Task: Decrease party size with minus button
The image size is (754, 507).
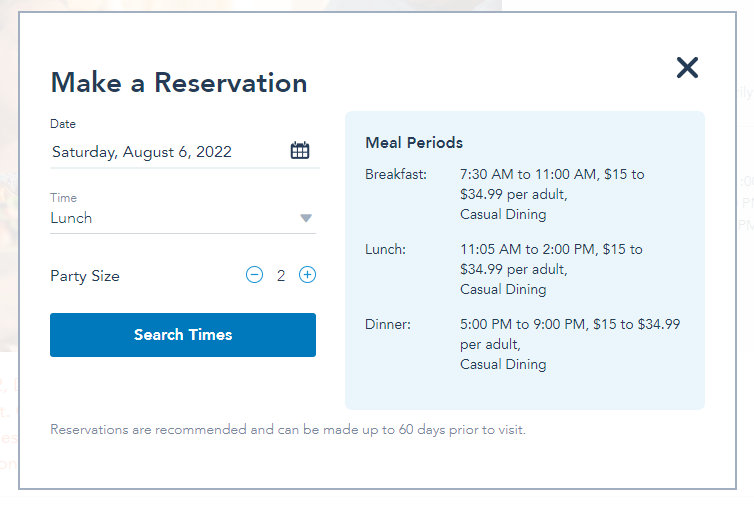Action: pyautogui.click(x=254, y=275)
